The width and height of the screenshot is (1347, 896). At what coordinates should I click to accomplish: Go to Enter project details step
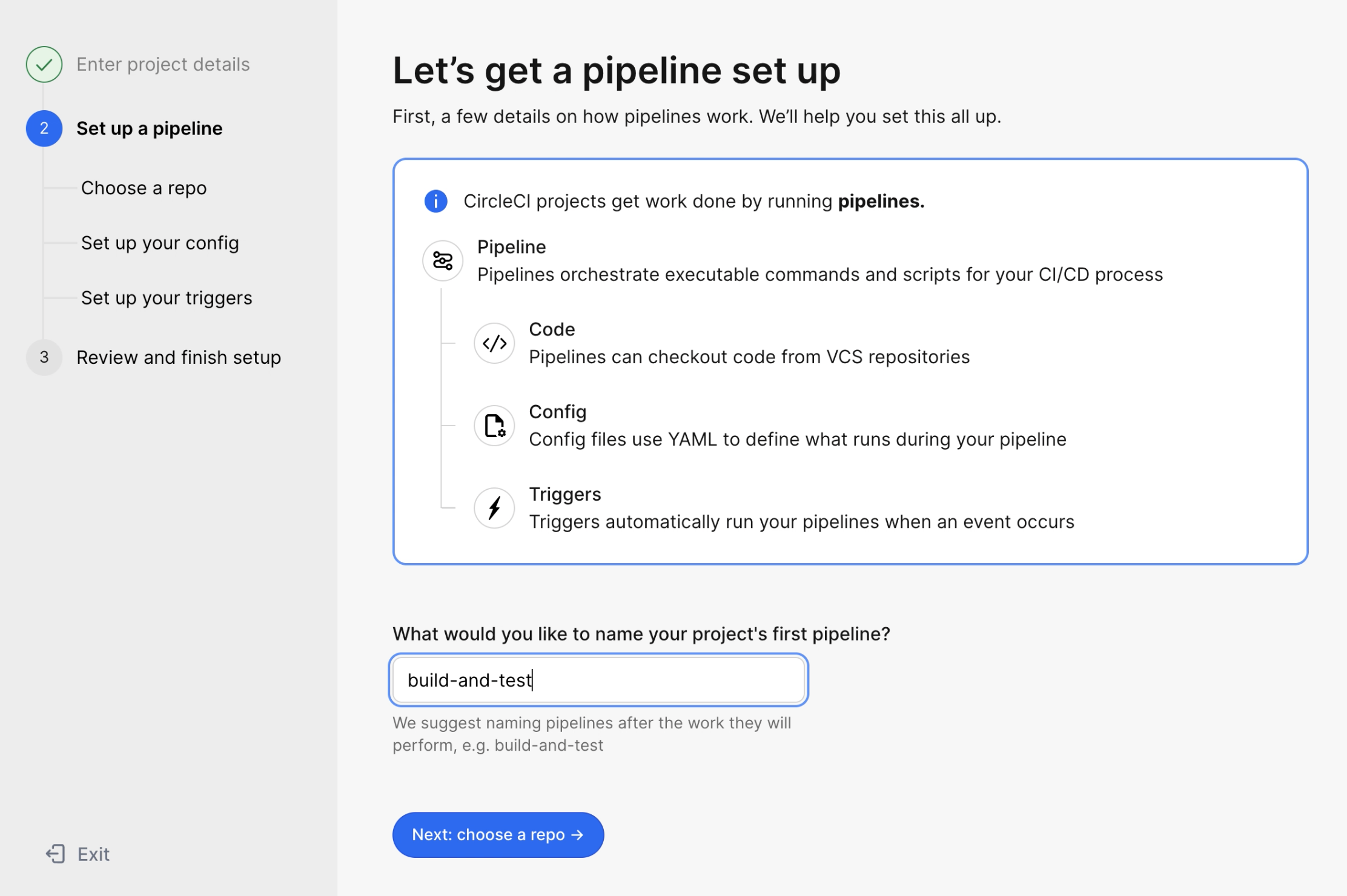[163, 64]
